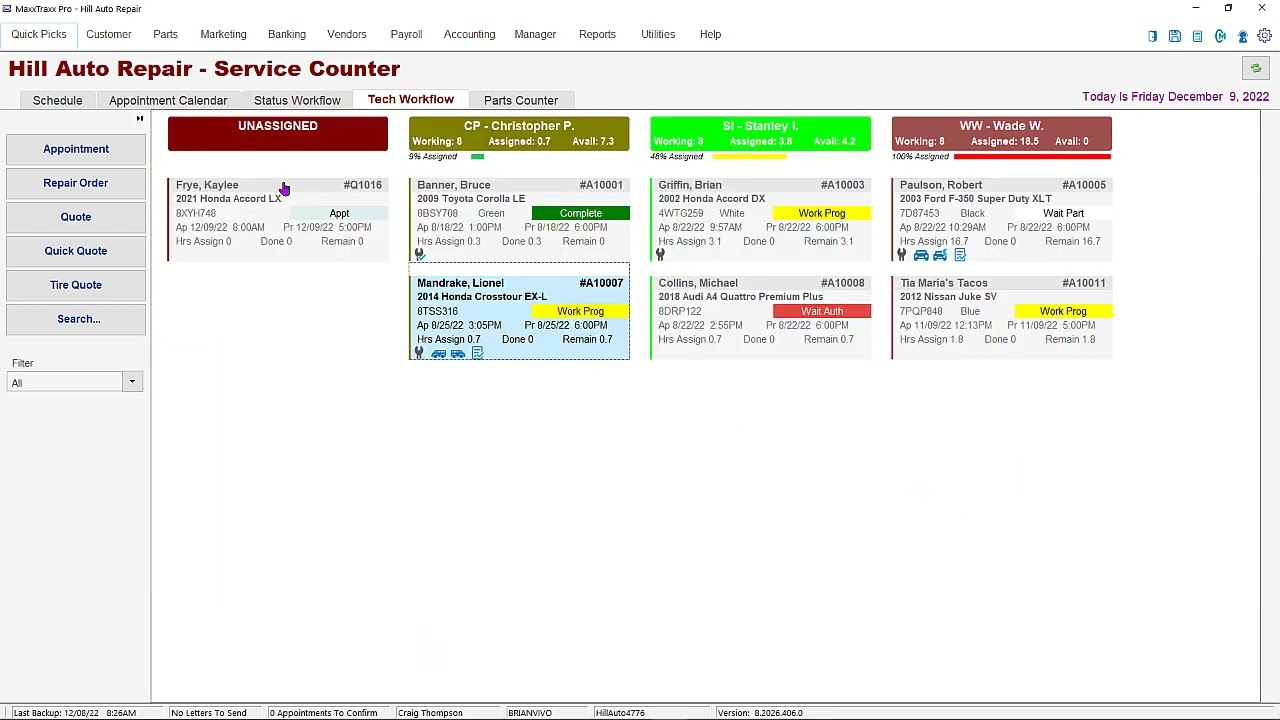Click repair order number #A10003
Viewport: 1280px width, 720px height.
click(x=842, y=185)
